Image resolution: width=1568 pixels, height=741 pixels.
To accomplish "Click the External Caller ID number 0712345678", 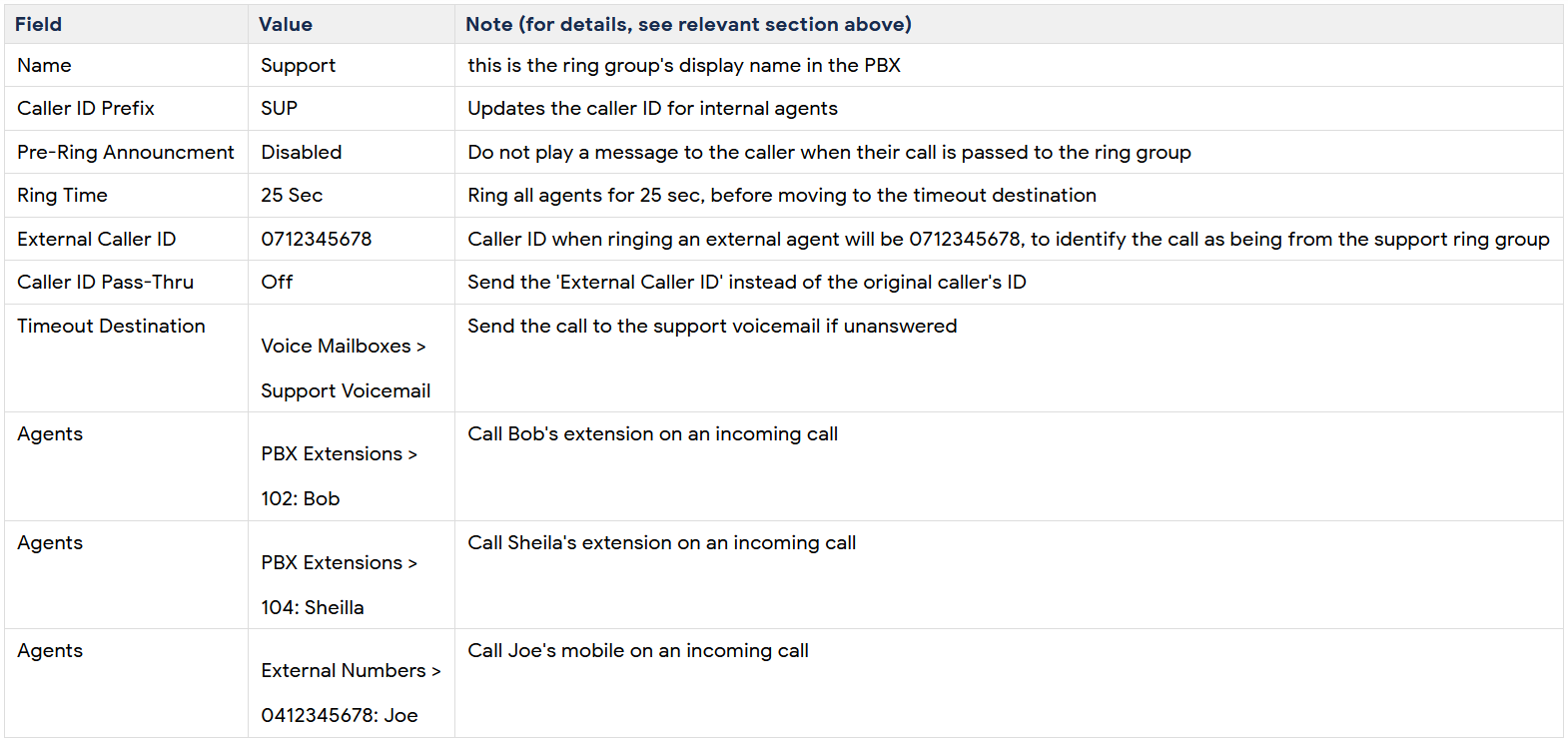I will coord(317,239).
